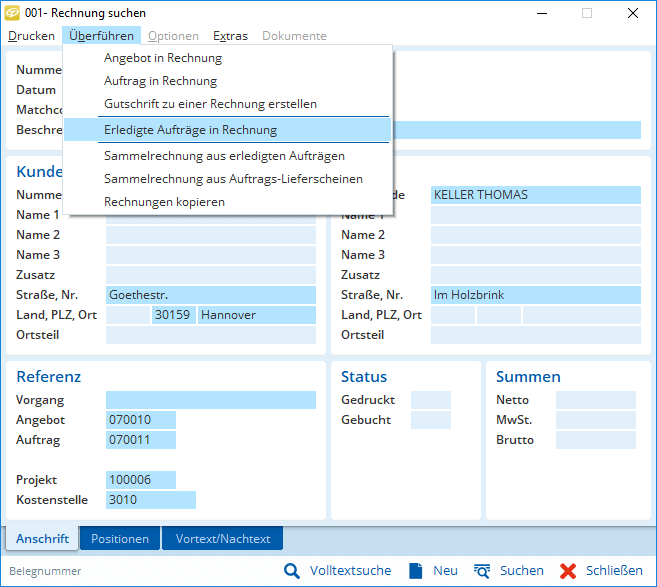
Task: Select 'Gutschrift zu einer Rechnung erstellen'
Action: [x=210, y=104]
